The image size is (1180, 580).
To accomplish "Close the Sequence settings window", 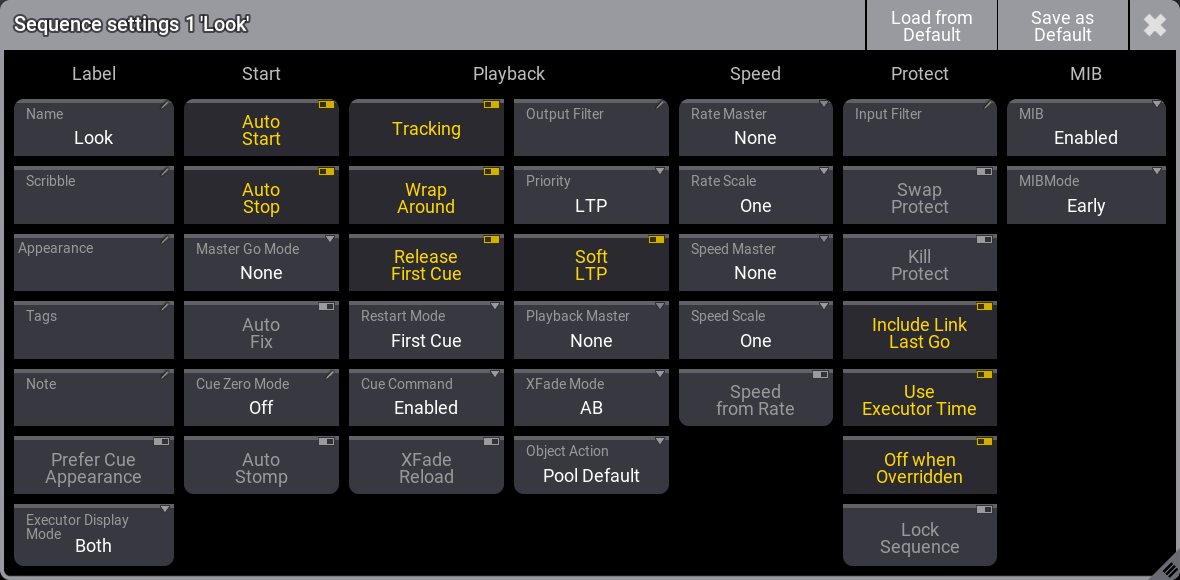I will click(x=1154, y=25).
